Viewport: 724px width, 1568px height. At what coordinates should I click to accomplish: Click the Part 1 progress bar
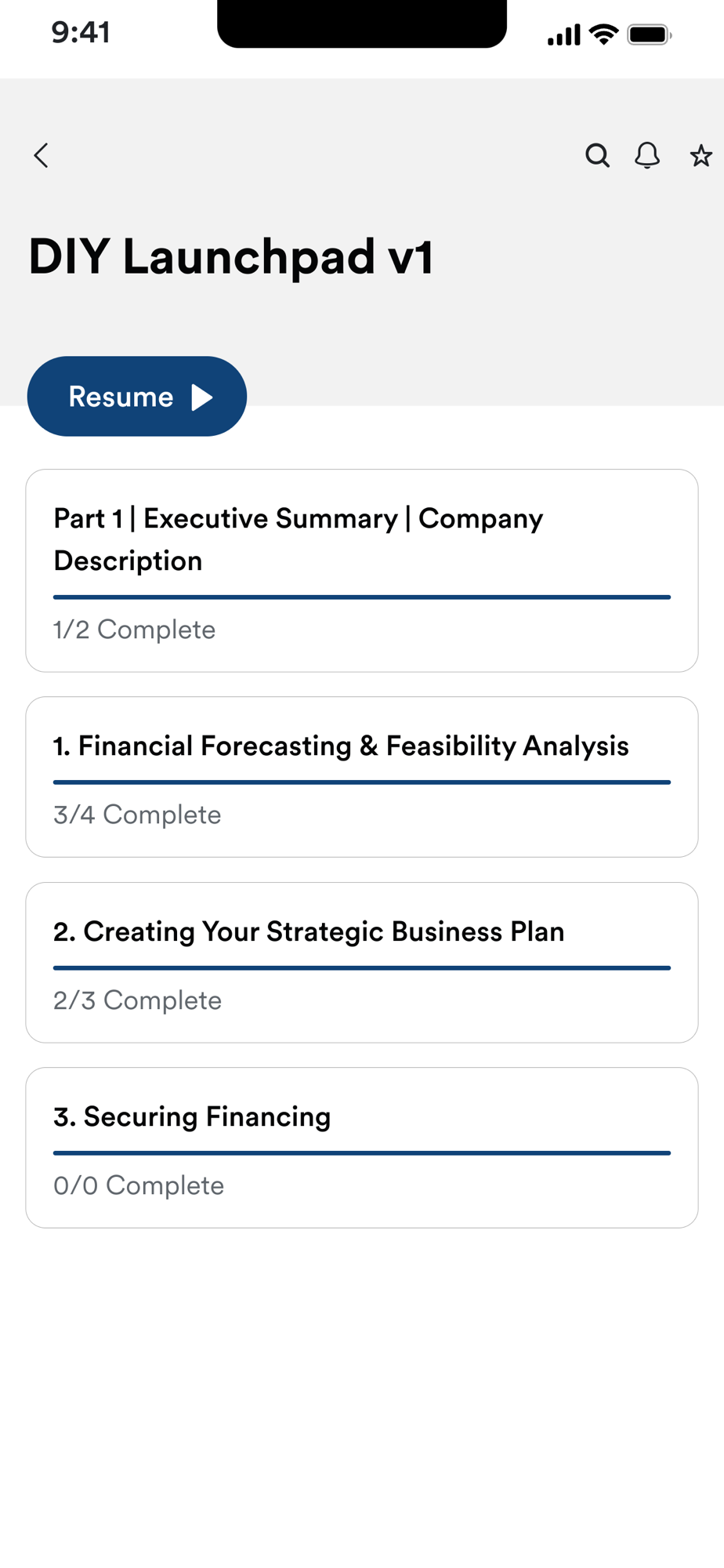362,597
